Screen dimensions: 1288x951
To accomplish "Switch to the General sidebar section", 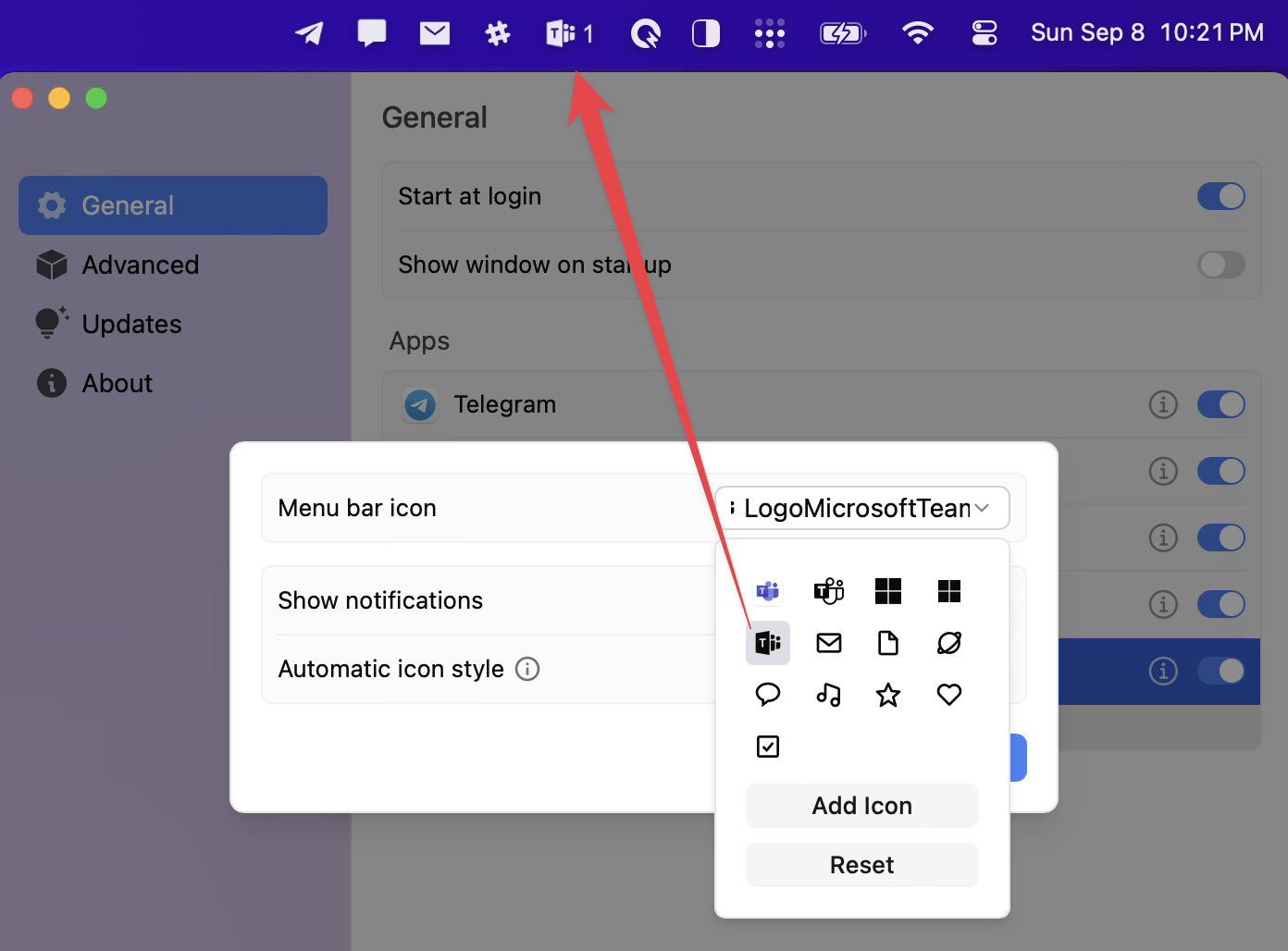I will 173,205.
